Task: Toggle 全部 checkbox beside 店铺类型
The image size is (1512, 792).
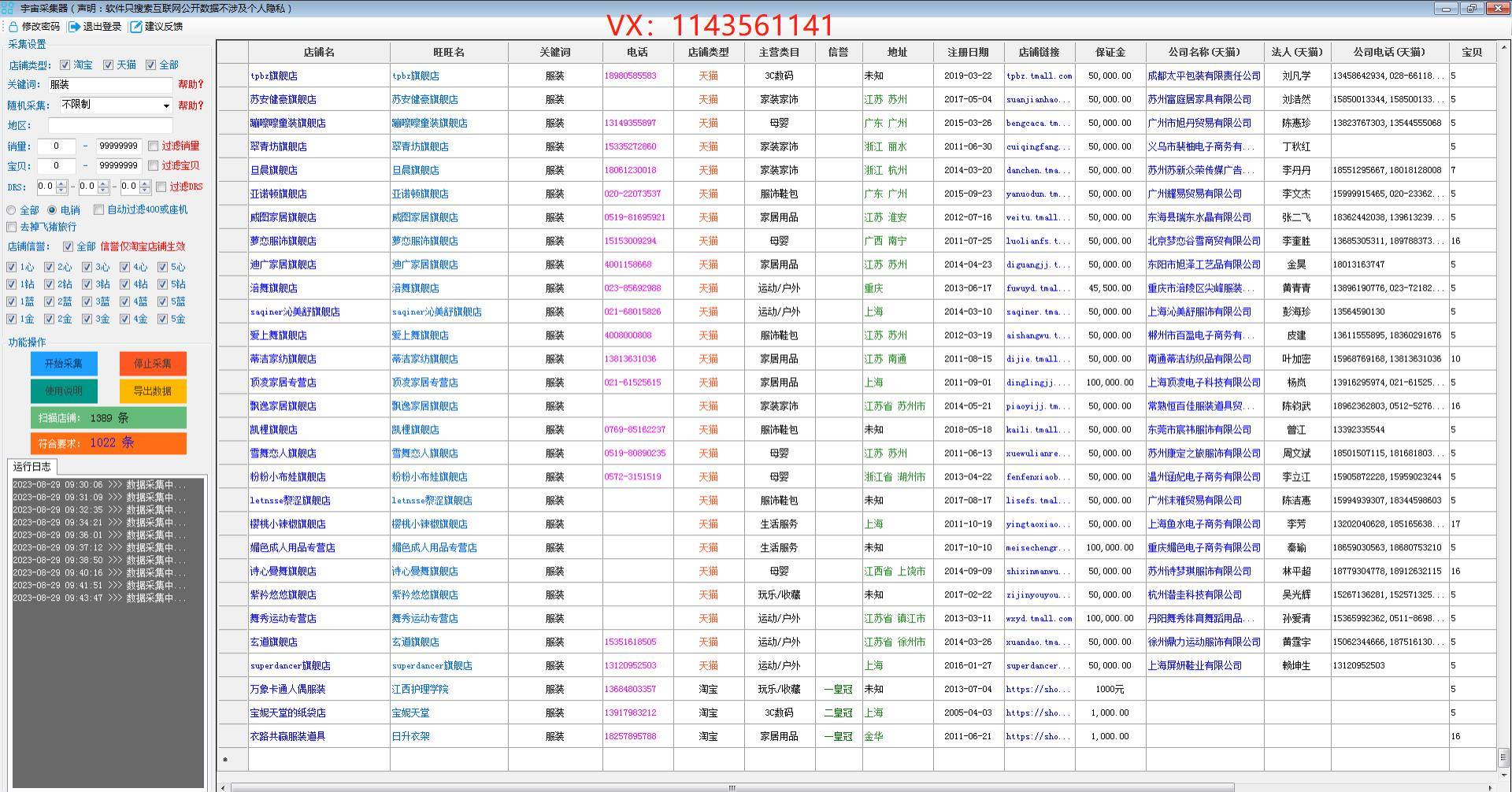Action: [151, 65]
